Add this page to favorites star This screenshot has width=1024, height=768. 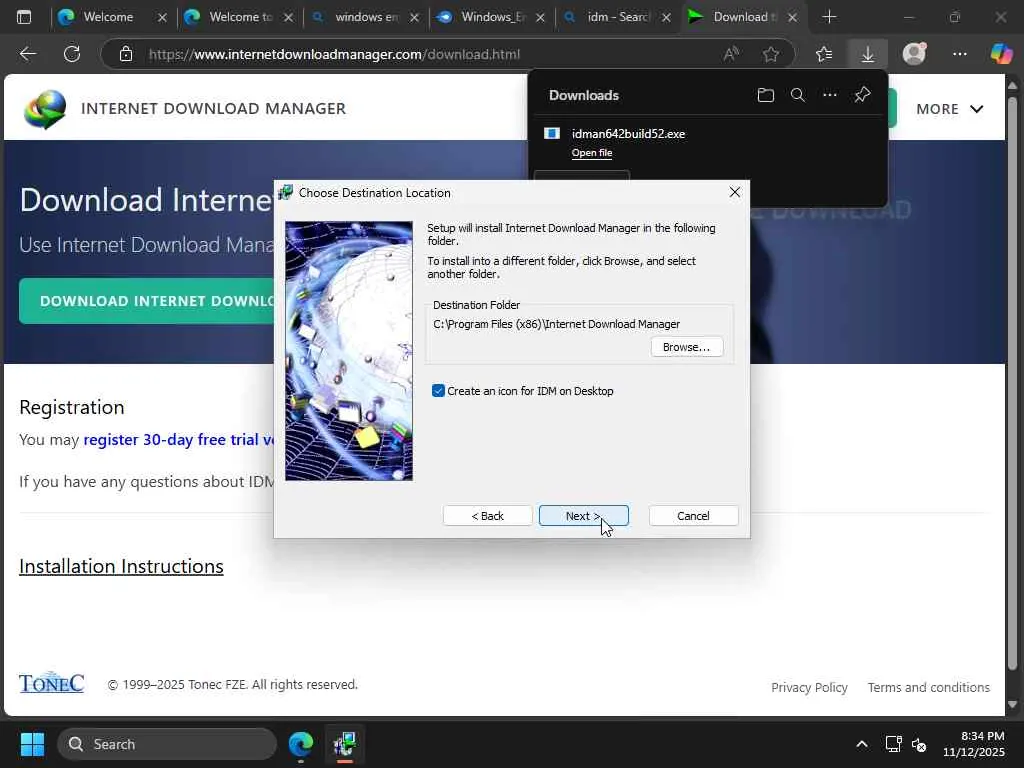coord(771,54)
